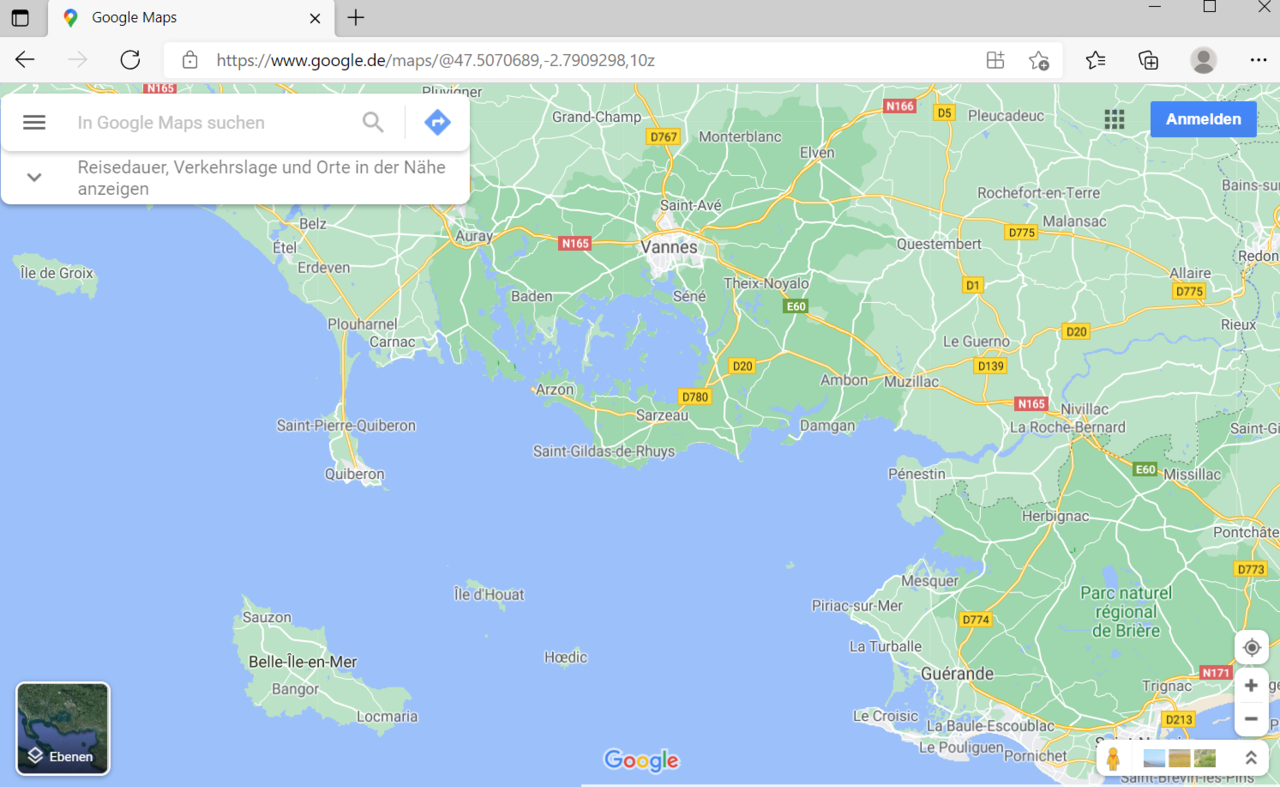Click the Rochefort-en-Terre label

(1038, 193)
